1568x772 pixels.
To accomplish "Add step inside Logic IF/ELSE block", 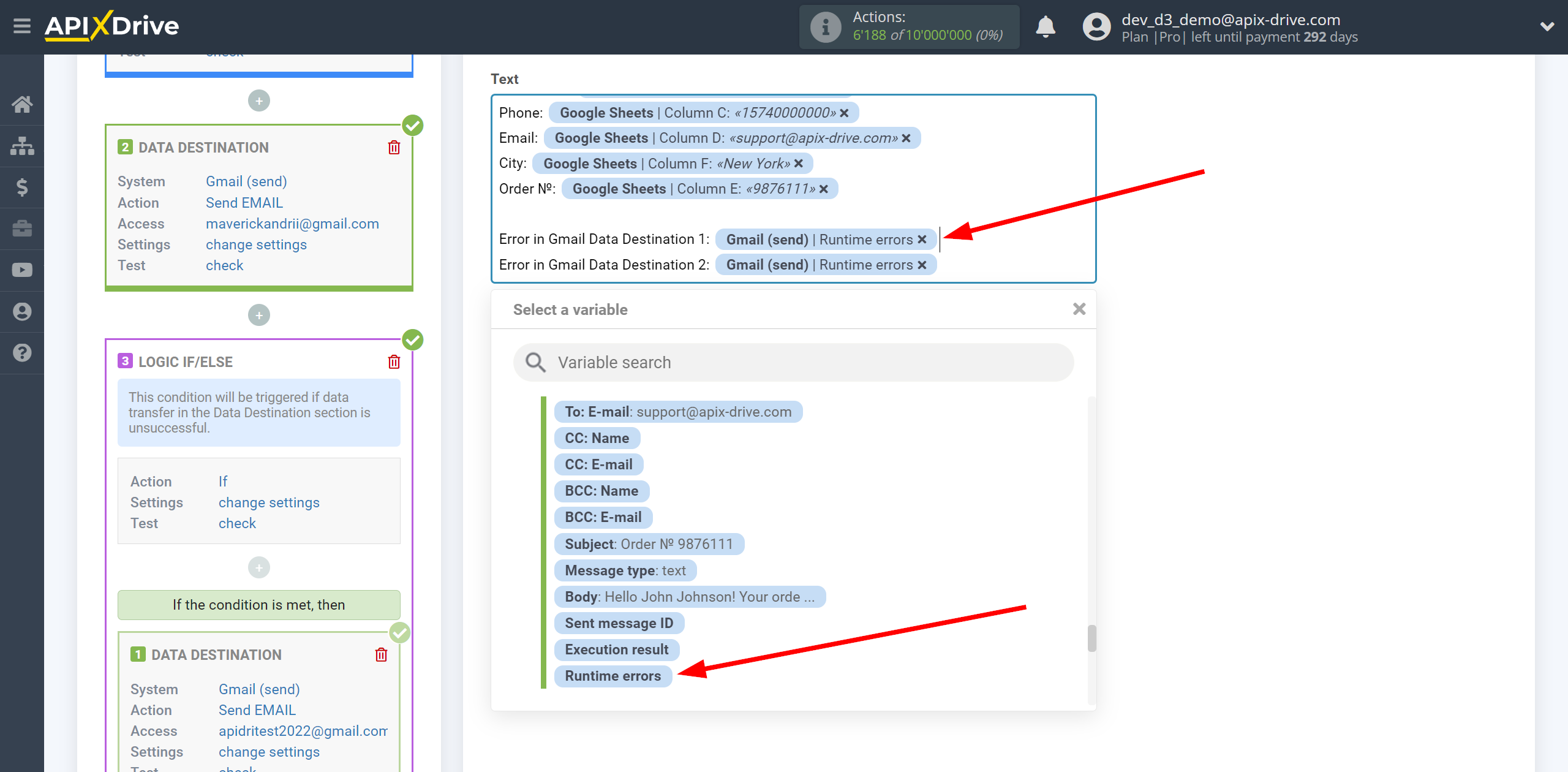I will coord(259,567).
